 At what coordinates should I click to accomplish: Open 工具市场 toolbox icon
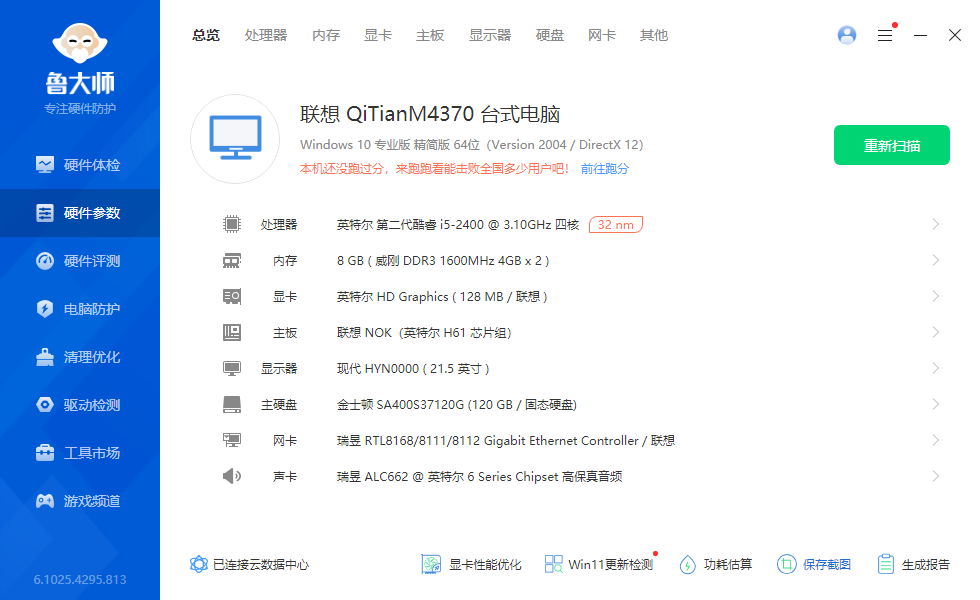click(45, 453)
